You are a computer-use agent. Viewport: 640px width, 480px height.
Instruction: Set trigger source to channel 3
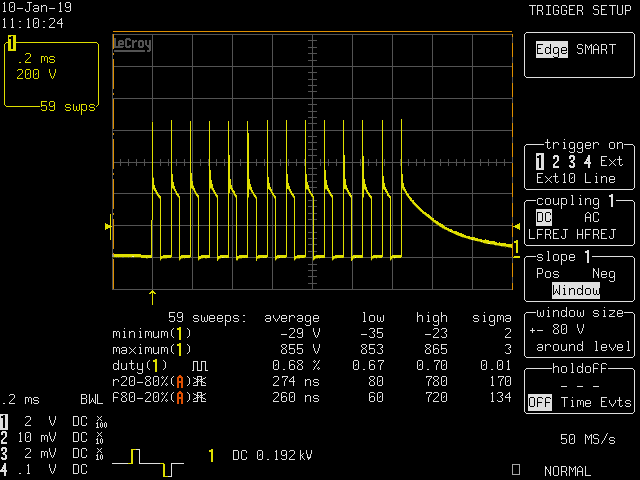(x=572, y=162)
